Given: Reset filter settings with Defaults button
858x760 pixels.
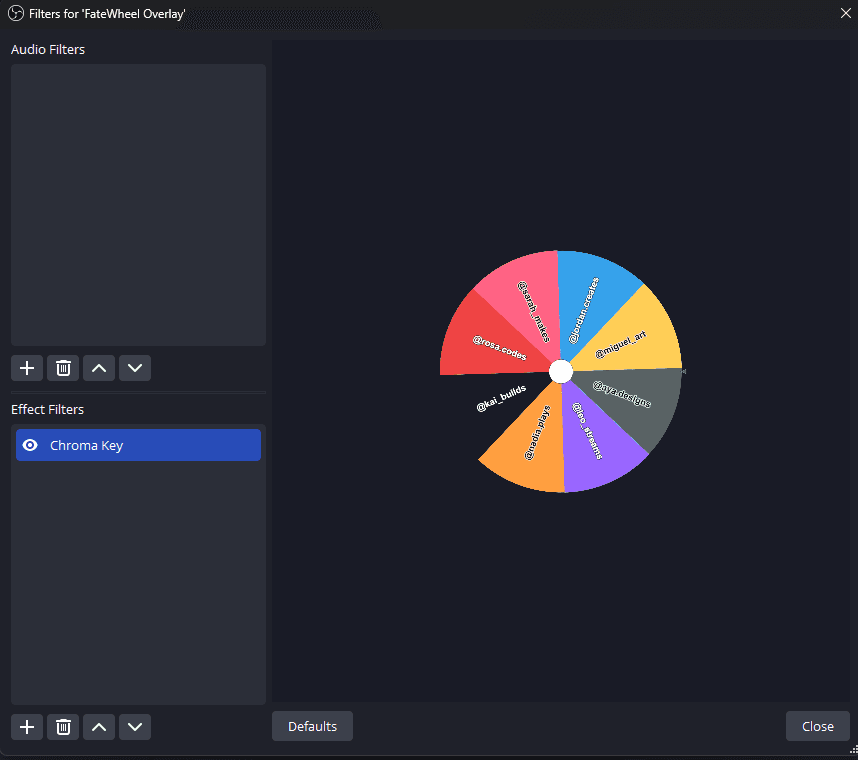Looking at the screenshot, I should click(x=312, y=726).
